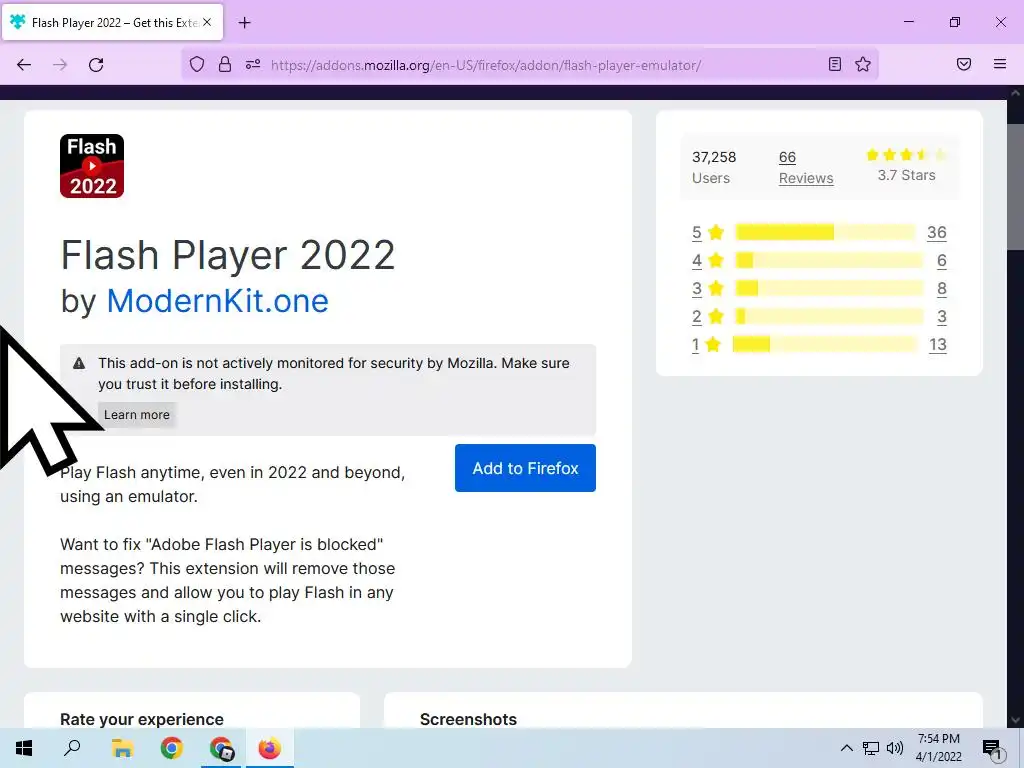Viewport: 1024px width, 768px height.
Task: Open the site permissions icon in address bar
Action: click(253, 64)
